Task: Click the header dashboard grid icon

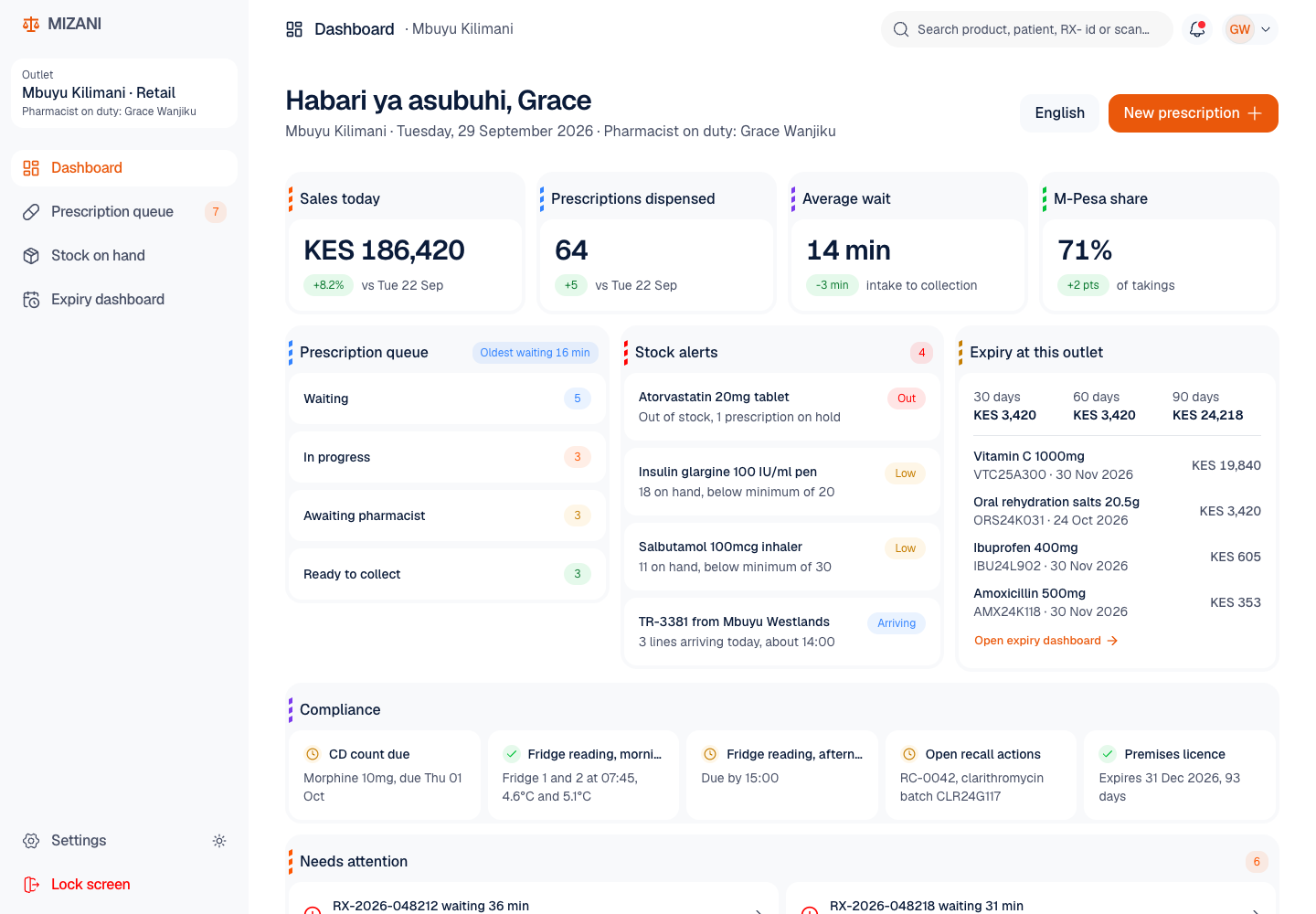Action: click(294, 29)
